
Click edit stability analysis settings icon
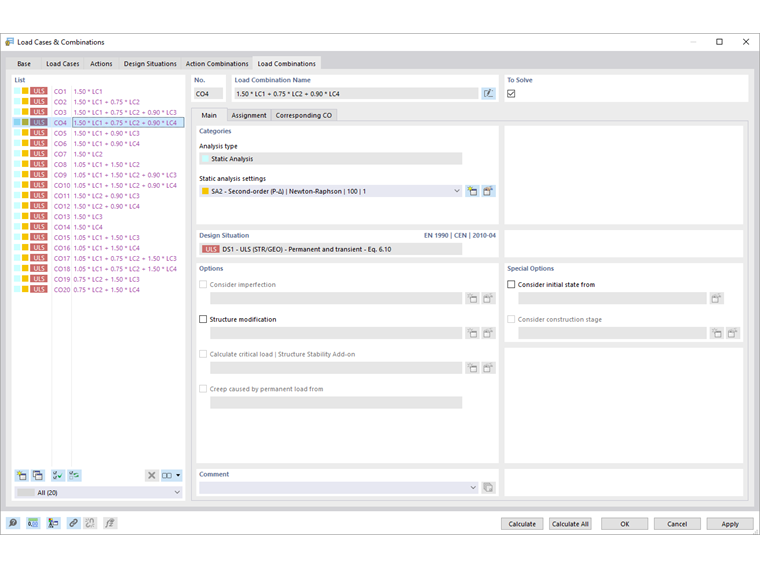[488, 368]
